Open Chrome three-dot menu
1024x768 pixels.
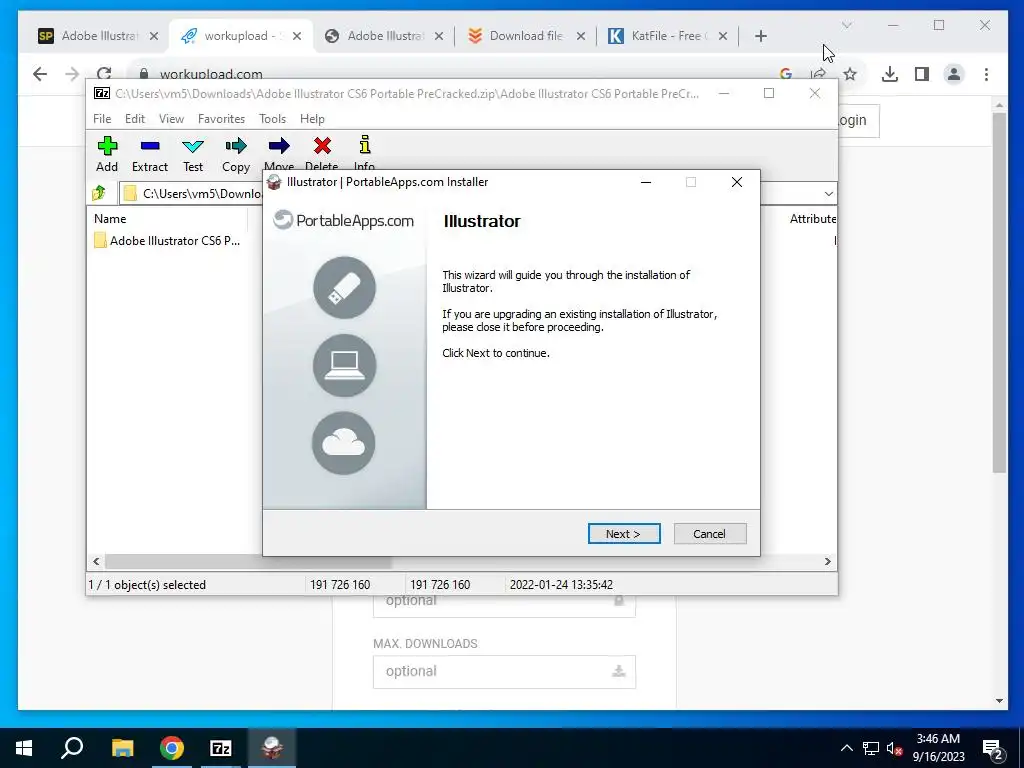click(986, 74)
